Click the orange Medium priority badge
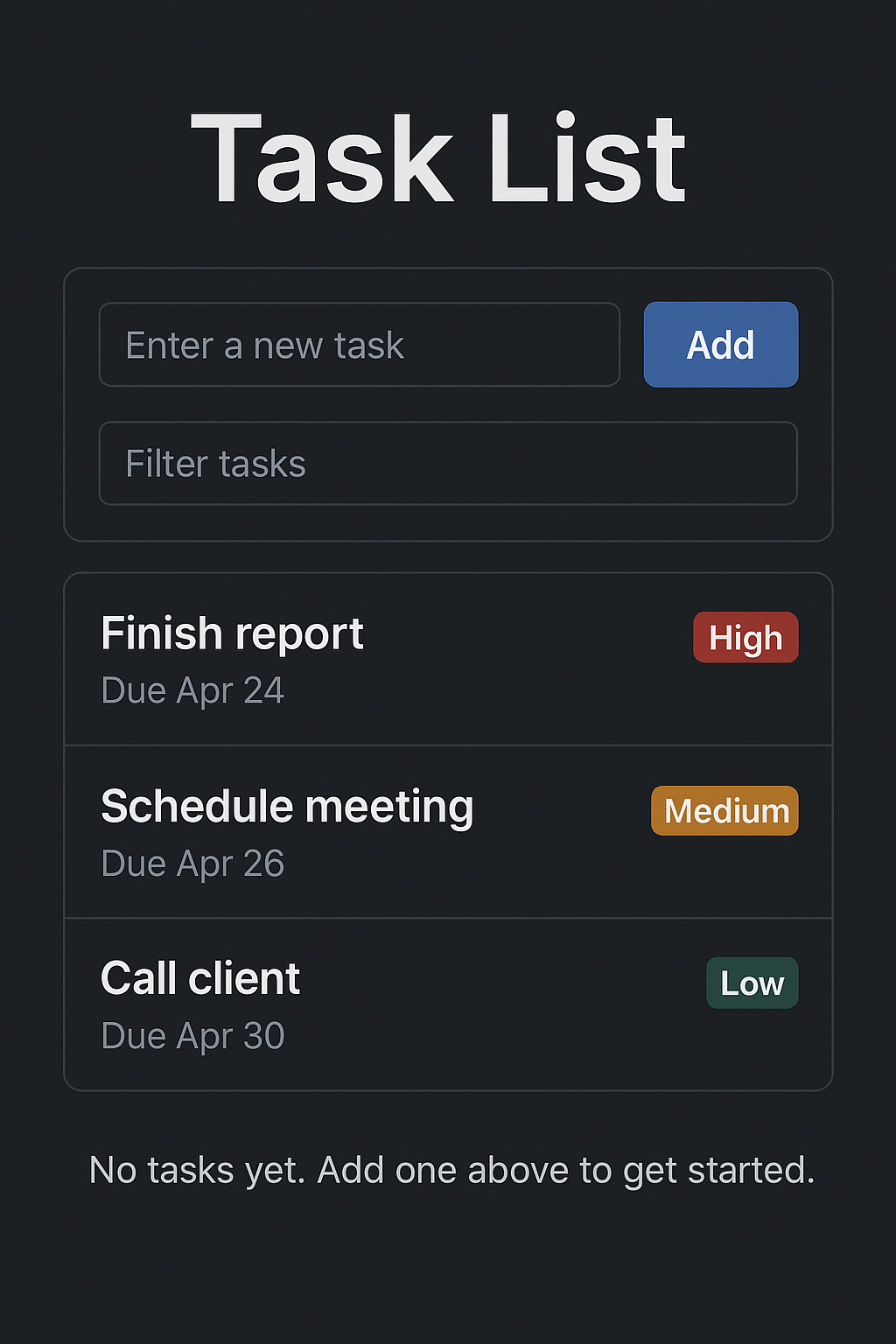Screen dimensions: 896x1344 coord(724,811)
